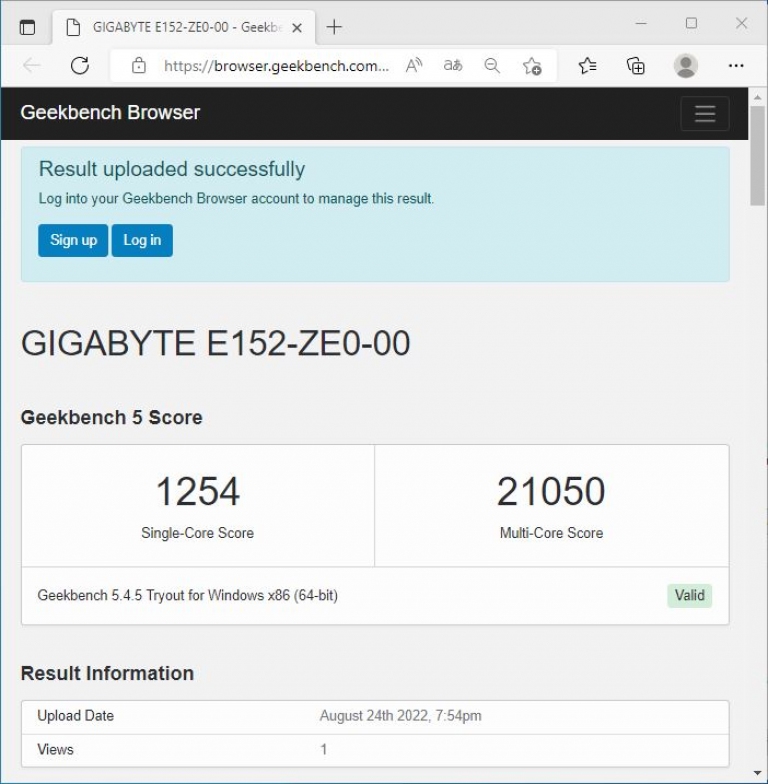Select the GIGABYTE E152-ZE0-00 tab
768x784 pixels.
pyautogui.click(x=184, y=27)
